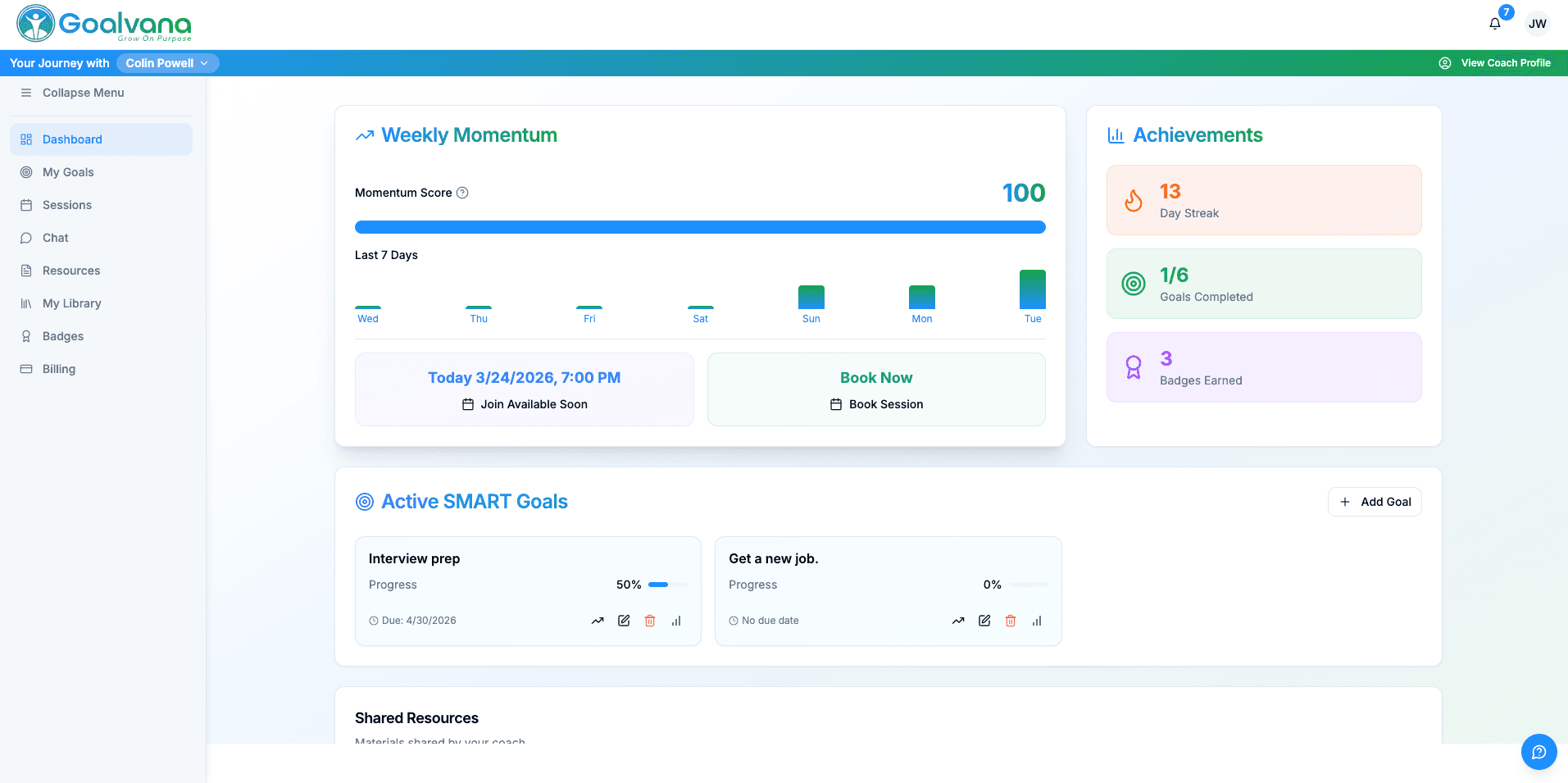Expand the Colin Powell coach dropdown
The height and width of the screenshot is (783, 1568).
(167, 63)
